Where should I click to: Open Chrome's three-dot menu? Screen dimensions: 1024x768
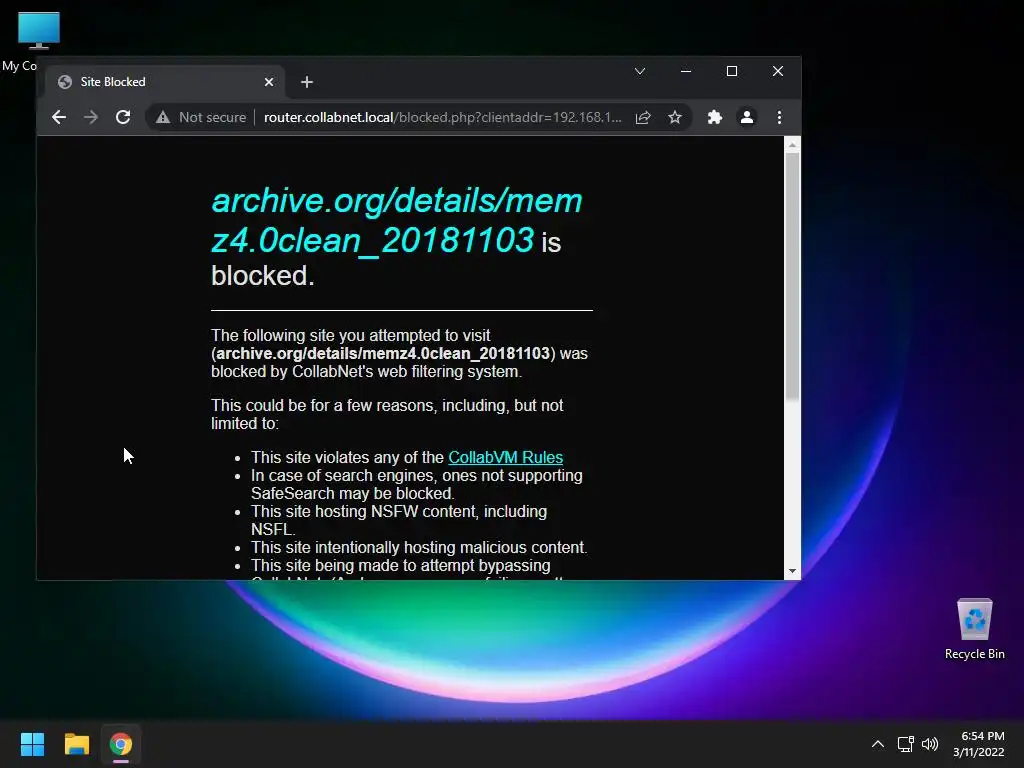779,118
